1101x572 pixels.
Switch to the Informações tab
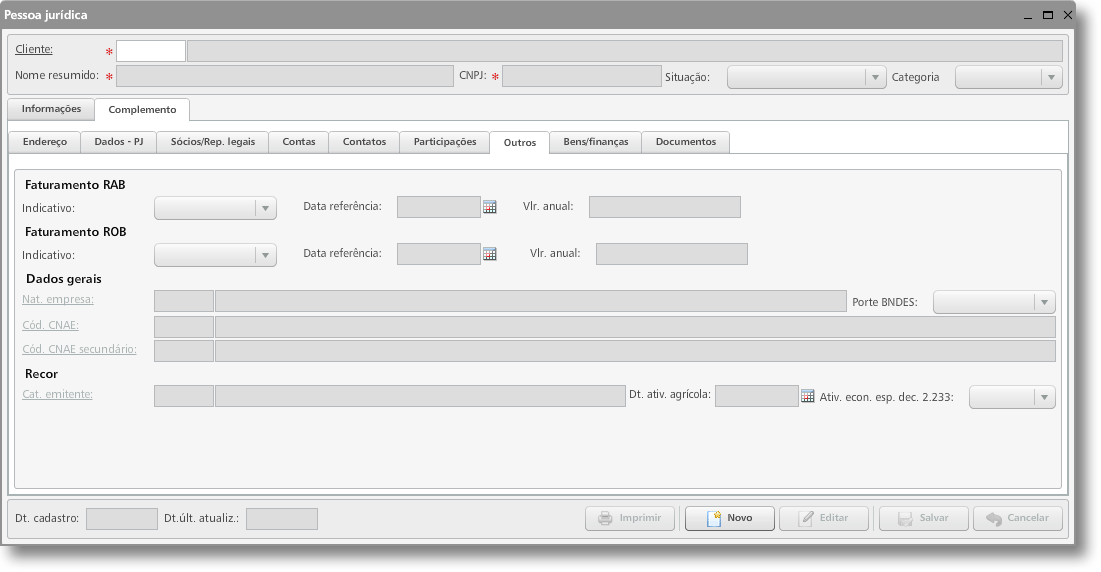pyautogui.click(x=51, y=109)
